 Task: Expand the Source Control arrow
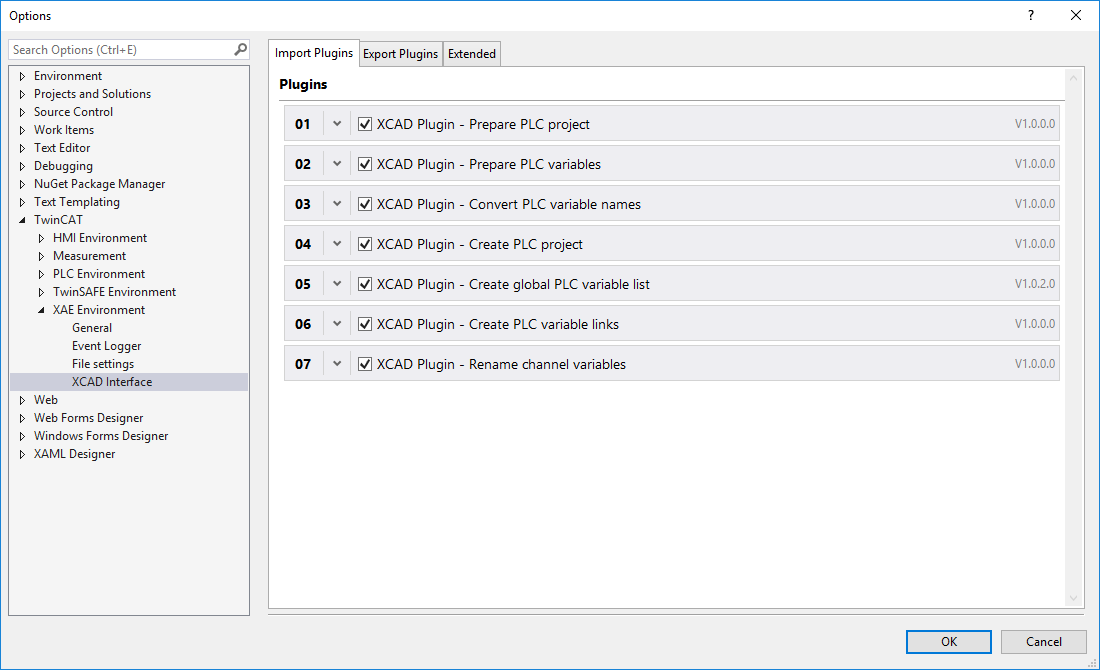coord(22,112)
